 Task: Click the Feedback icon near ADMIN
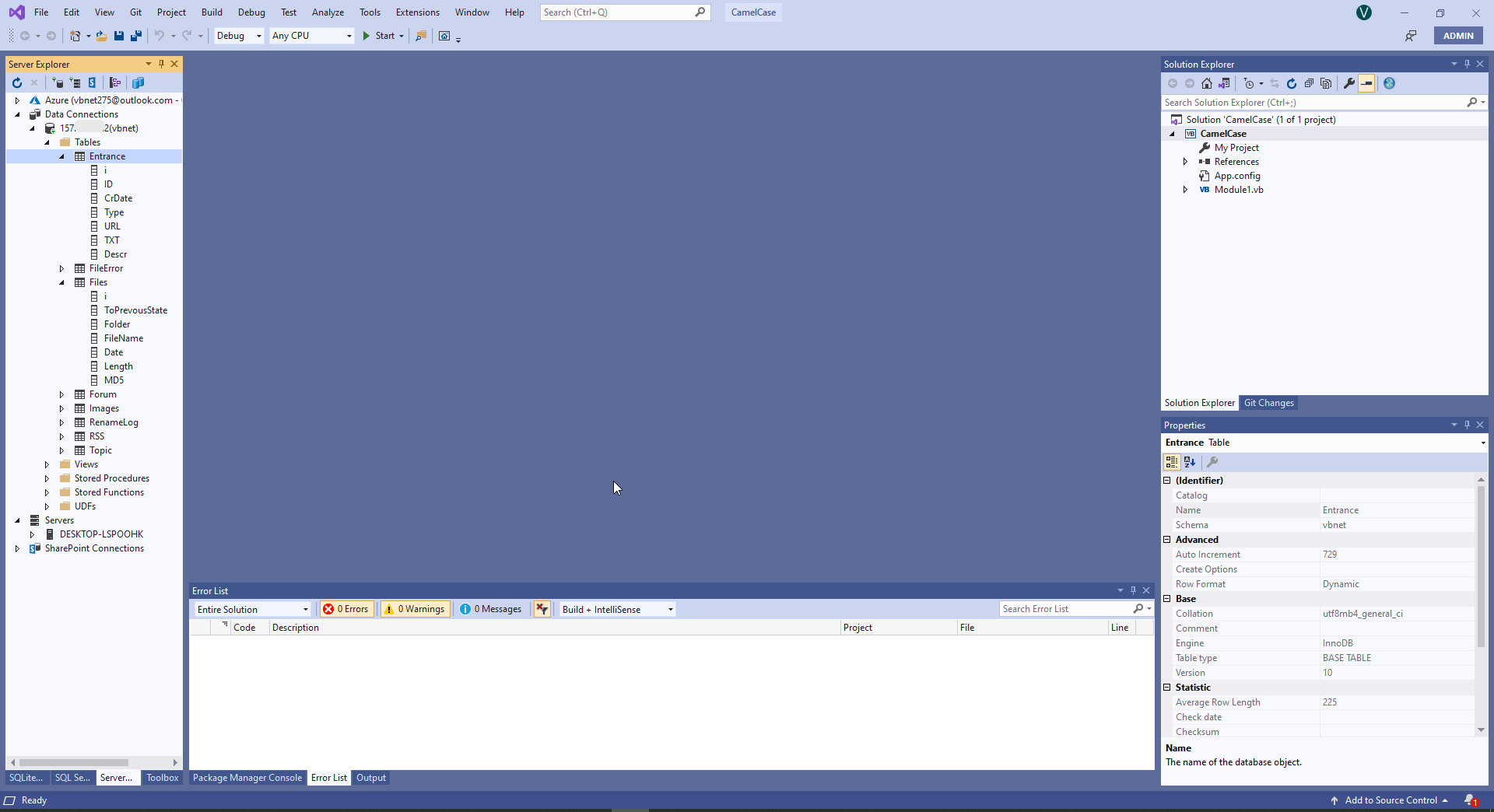1411,36
